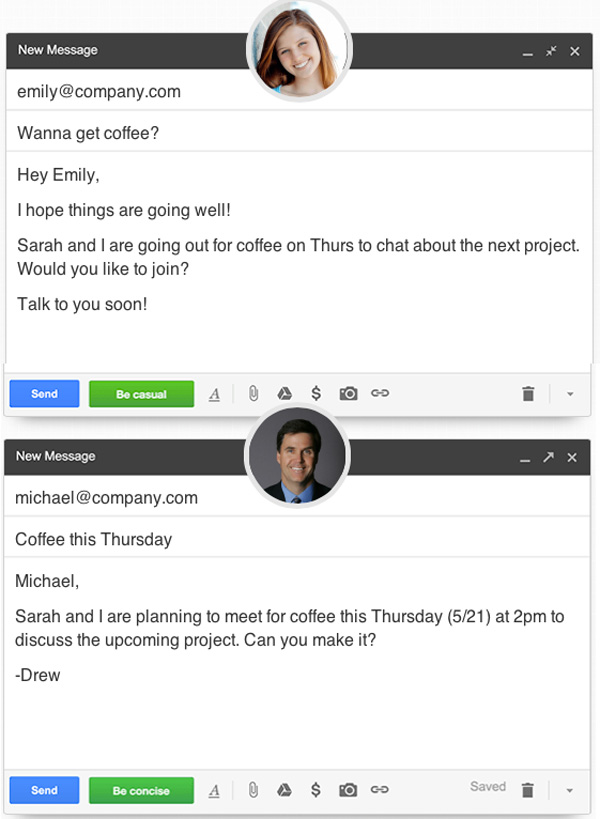
Task: Discard Michael's draft with the trash icon
Action: pyautogui.click(x=527, y=790)
